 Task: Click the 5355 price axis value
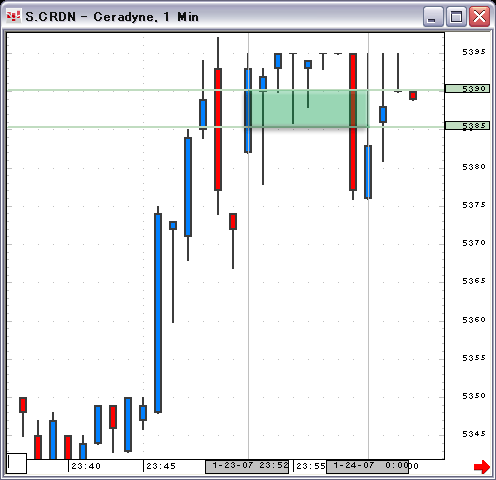tap(474, 358)
